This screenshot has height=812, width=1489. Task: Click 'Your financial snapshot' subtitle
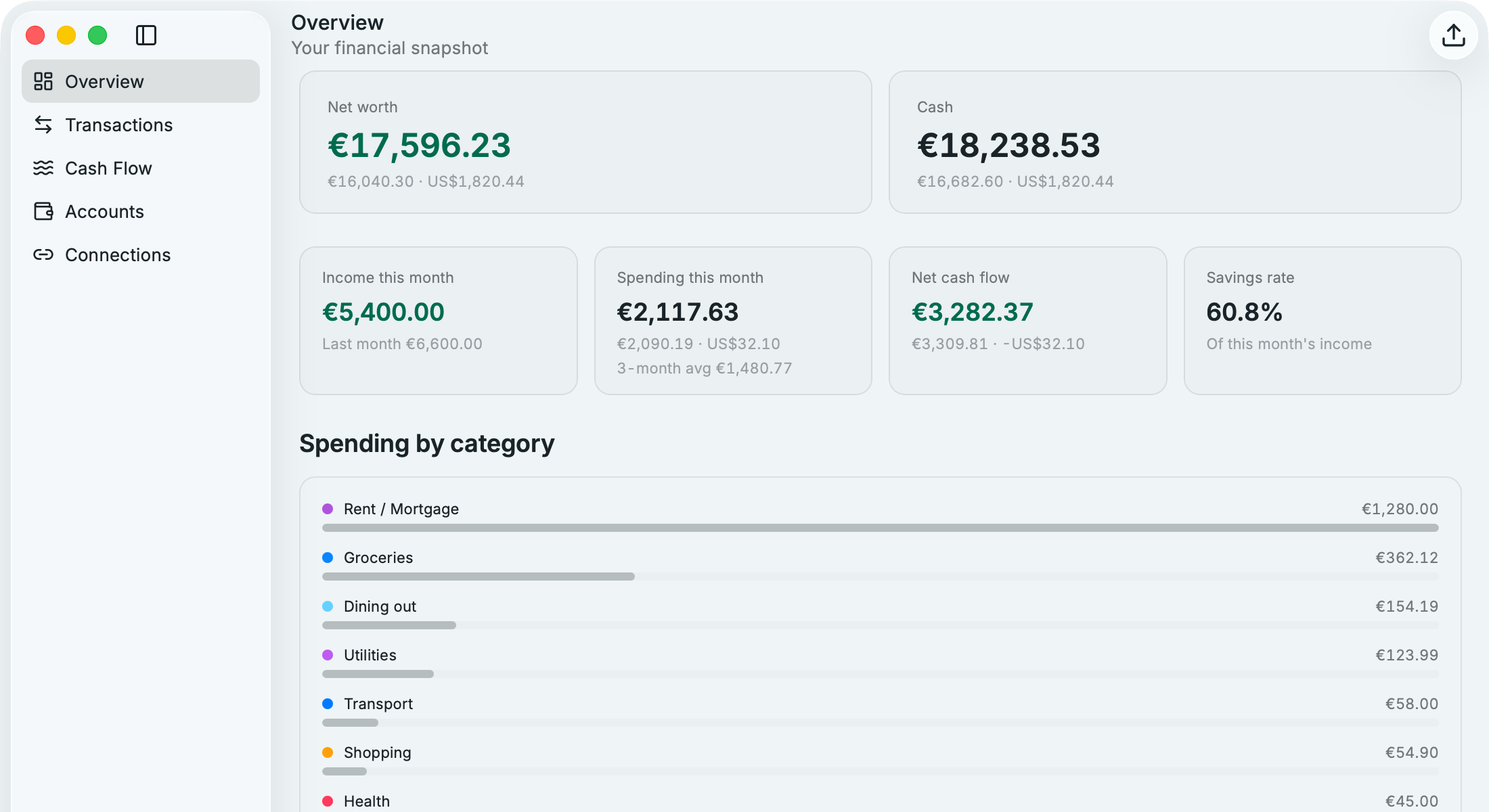tap(390, 48)
